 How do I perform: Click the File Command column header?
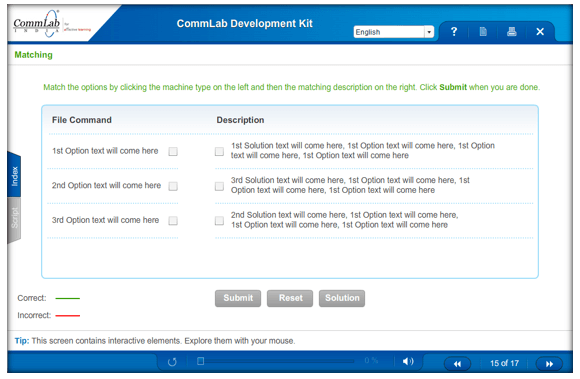point(82,120)
